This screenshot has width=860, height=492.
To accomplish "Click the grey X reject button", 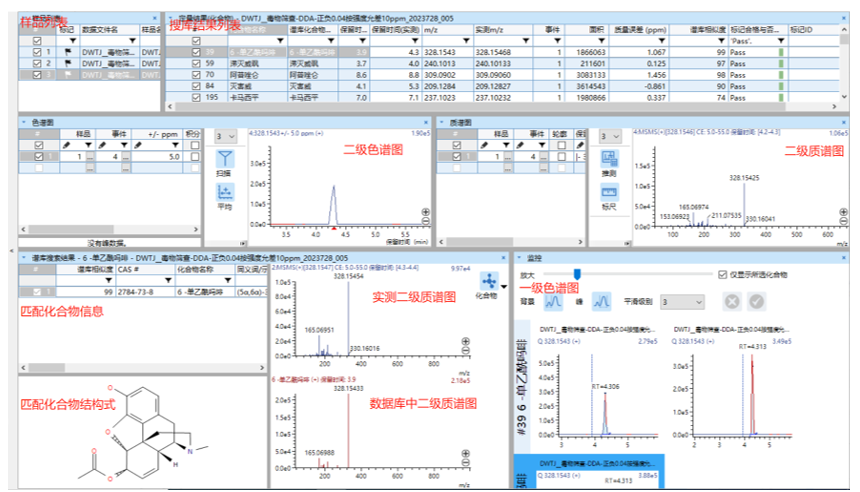I will point(732,301).
